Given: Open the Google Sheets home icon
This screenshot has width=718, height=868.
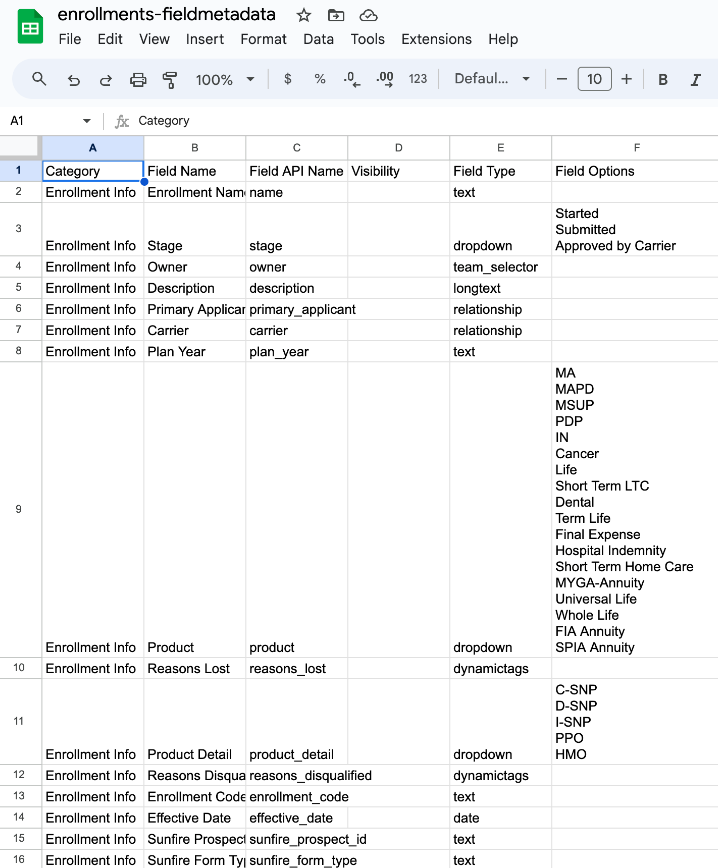Looking at the screenshot, I should pyautogui.click(x=30, y=26).
